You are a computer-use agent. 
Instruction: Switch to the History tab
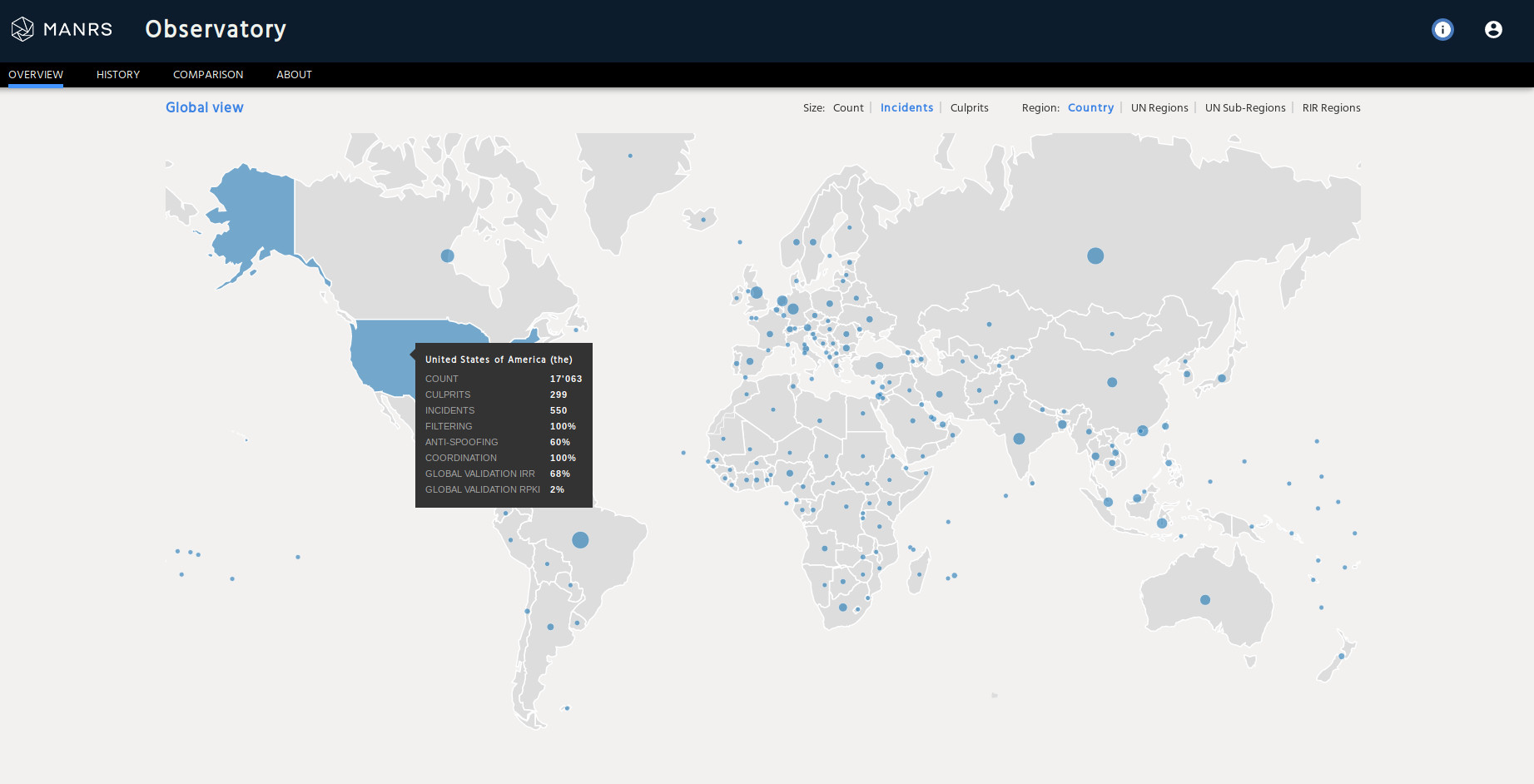coord(118,75)
